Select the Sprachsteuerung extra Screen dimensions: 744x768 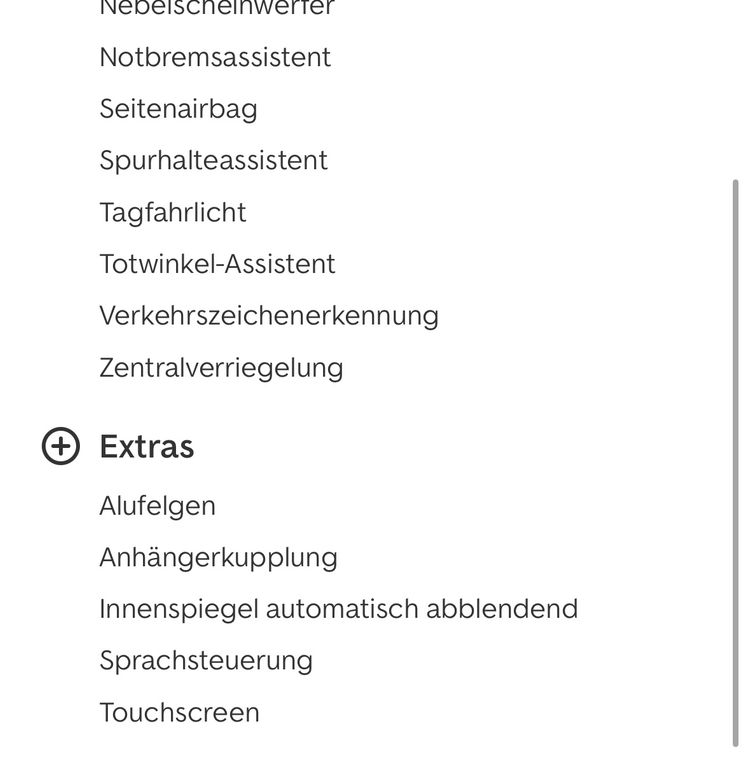coord(206,662)
